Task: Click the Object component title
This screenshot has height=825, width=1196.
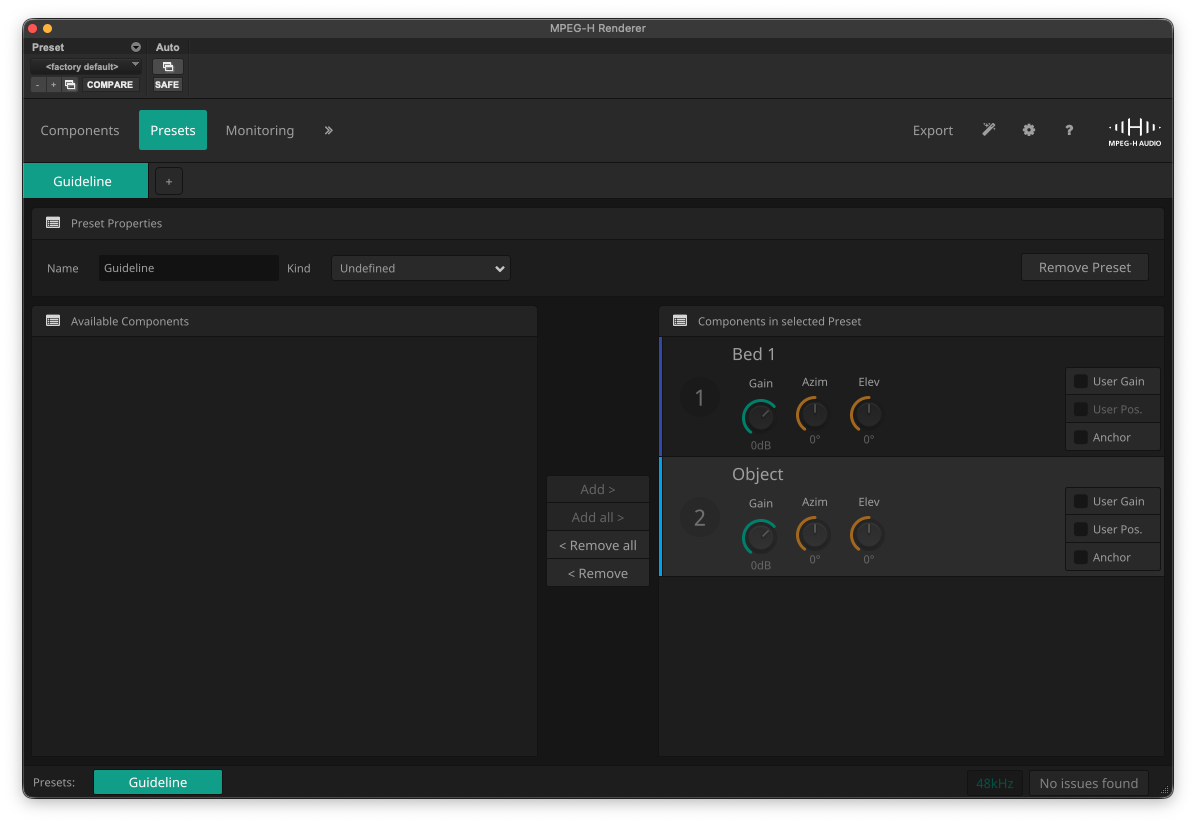Action: point(757,474)
